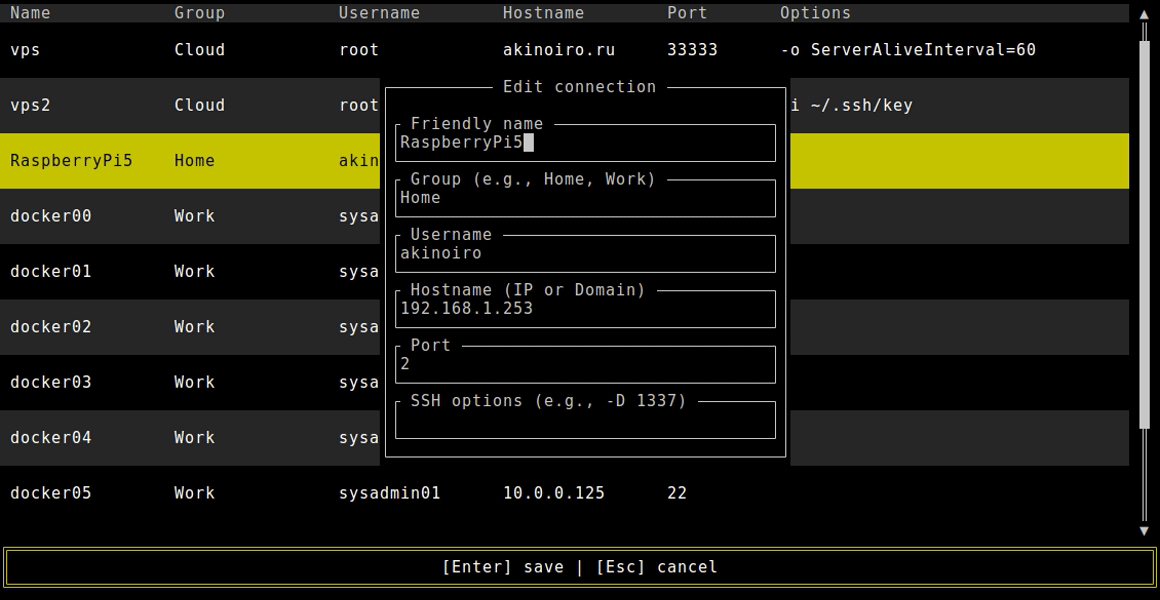Click the Friendly name input field

tap(585, 143)
